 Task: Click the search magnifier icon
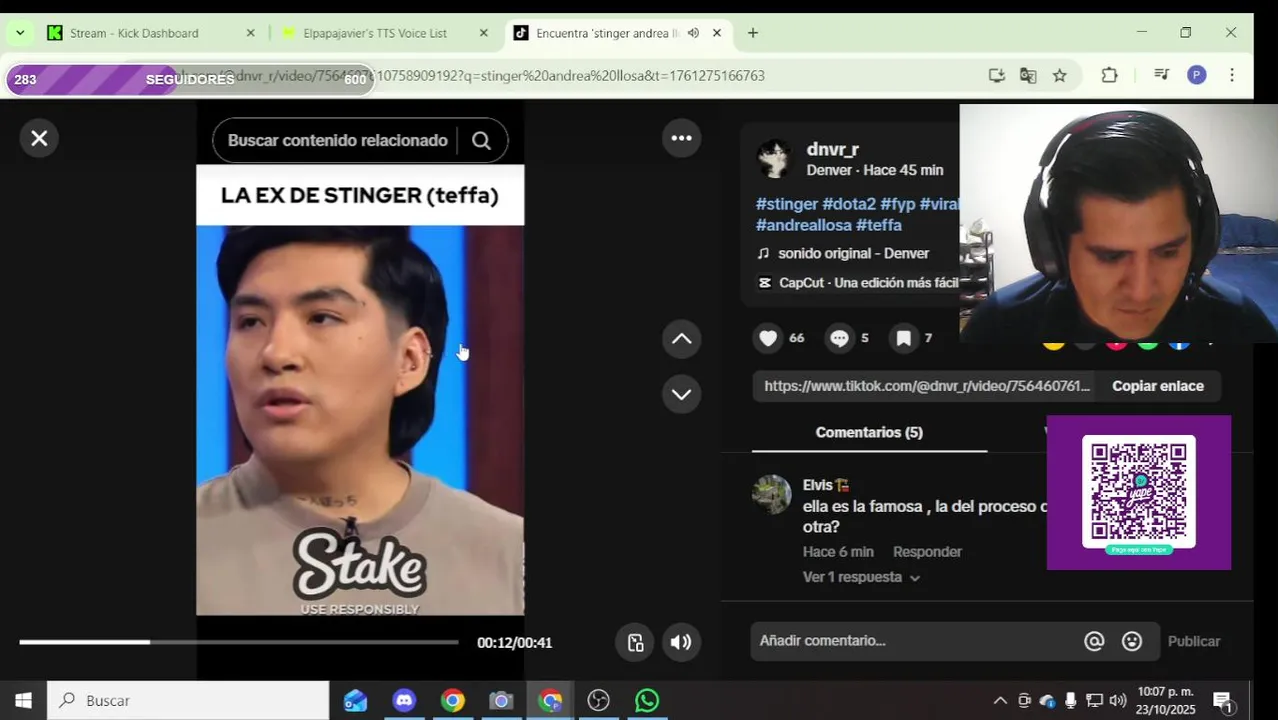481,141
